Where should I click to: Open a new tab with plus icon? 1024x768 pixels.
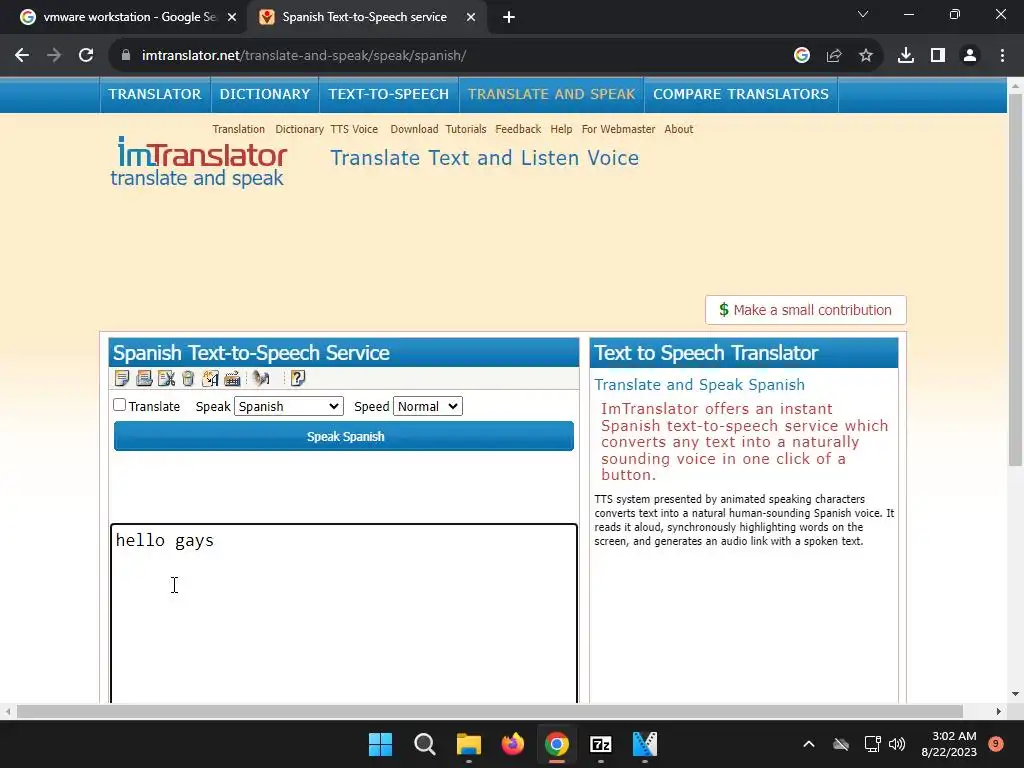(x=509, y=17)
